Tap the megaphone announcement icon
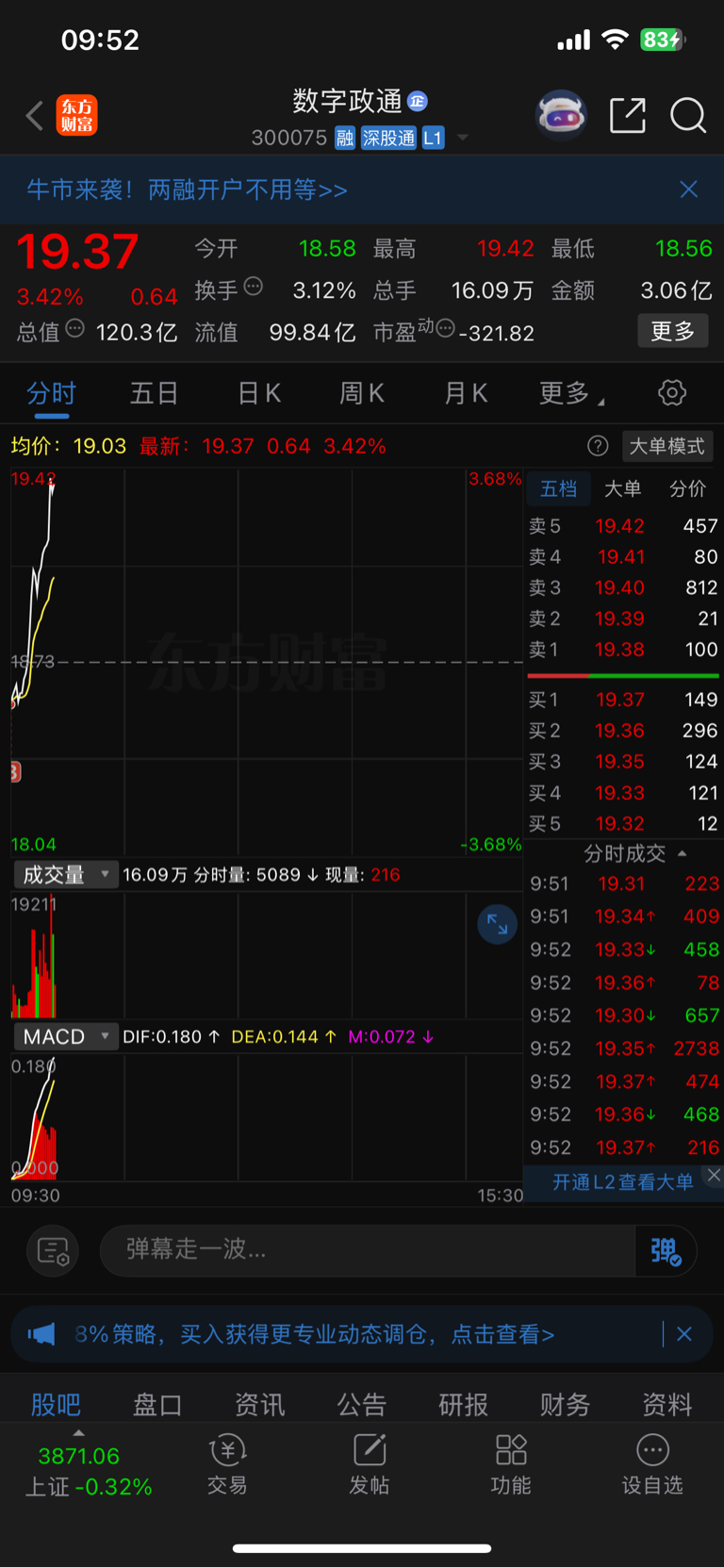Viewport: 724px width, 1568px height. pyautogui.click(x=41, y=1334)
